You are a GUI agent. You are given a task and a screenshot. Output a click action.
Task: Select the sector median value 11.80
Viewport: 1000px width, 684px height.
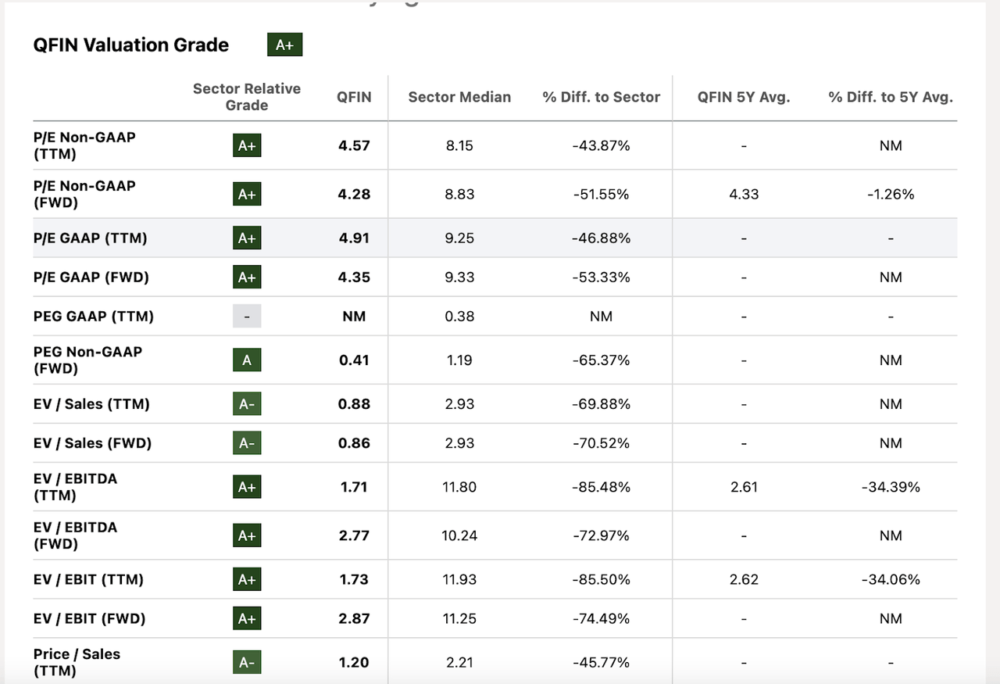click(459, 487)
